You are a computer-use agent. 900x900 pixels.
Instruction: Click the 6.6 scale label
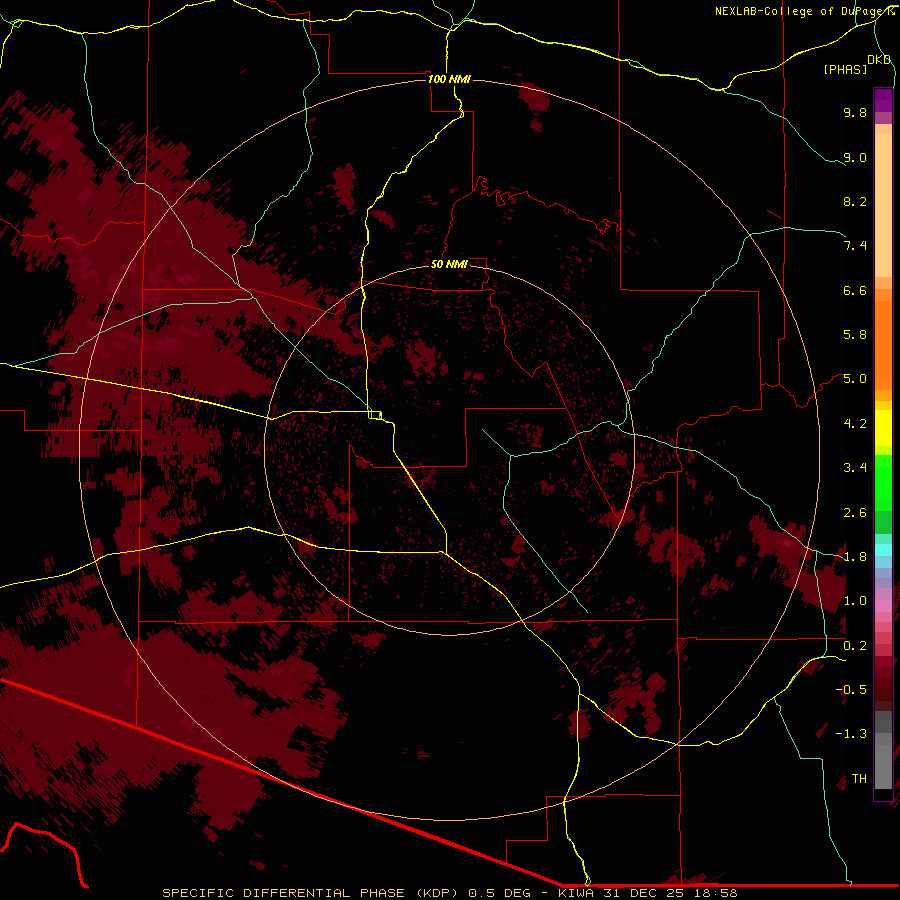point(855,290)
